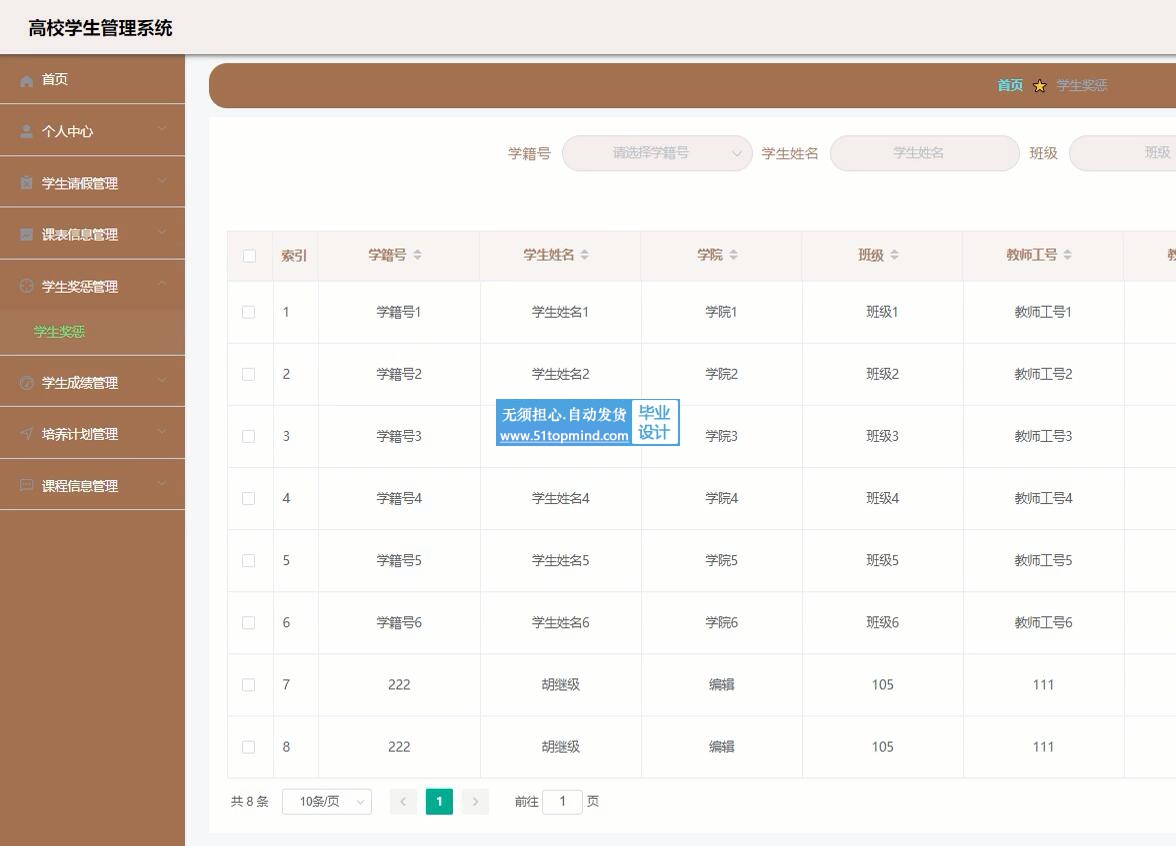Image resolution: width=1176 pixels, height=846 pixels.
Task: Expand the 学生成绩管理 menu chevron
Action: tap(162, 380)
